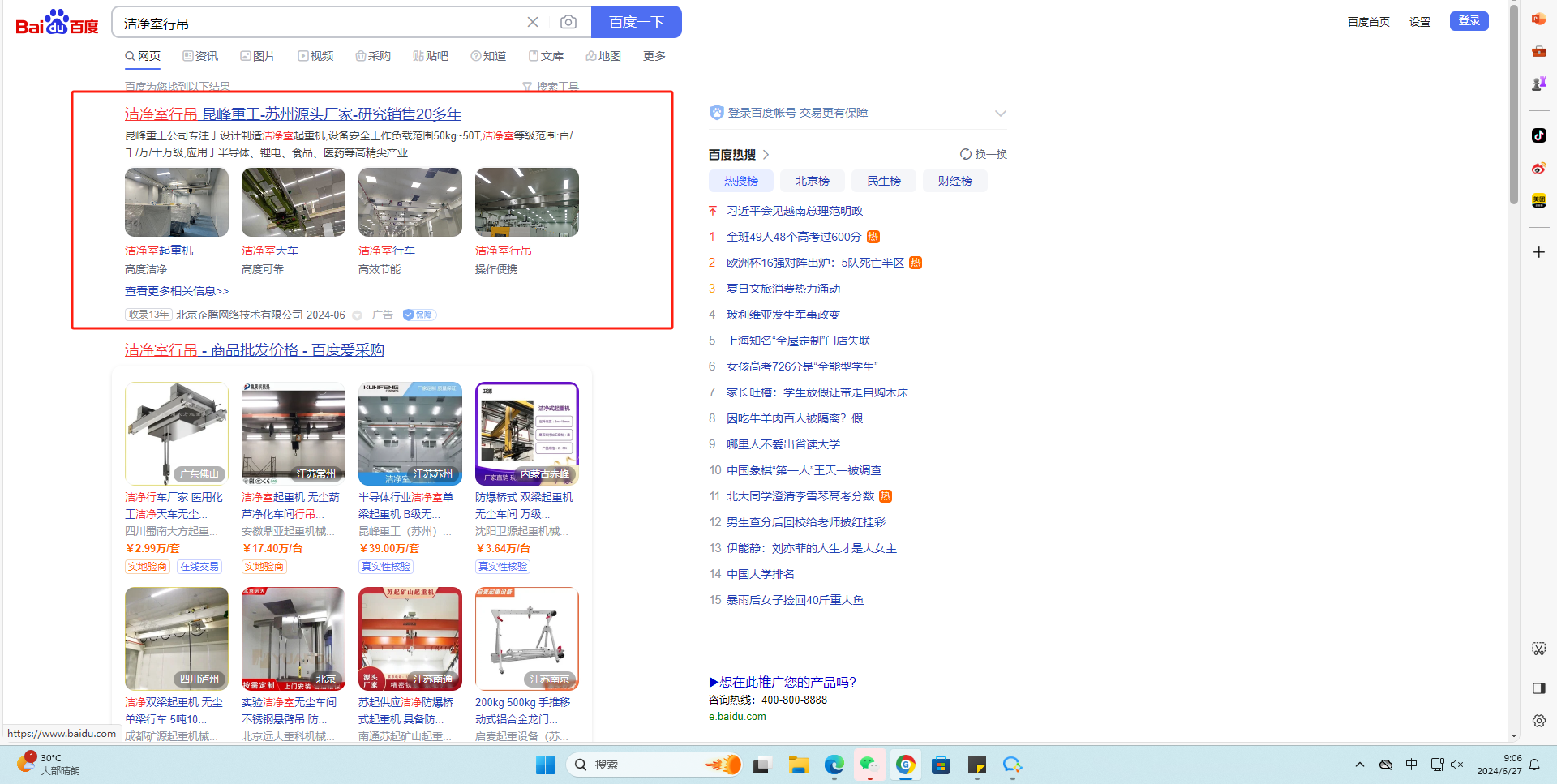1557x784 pixels.
Task: Open the 百度首页 link
Action: click(1368, 22)
